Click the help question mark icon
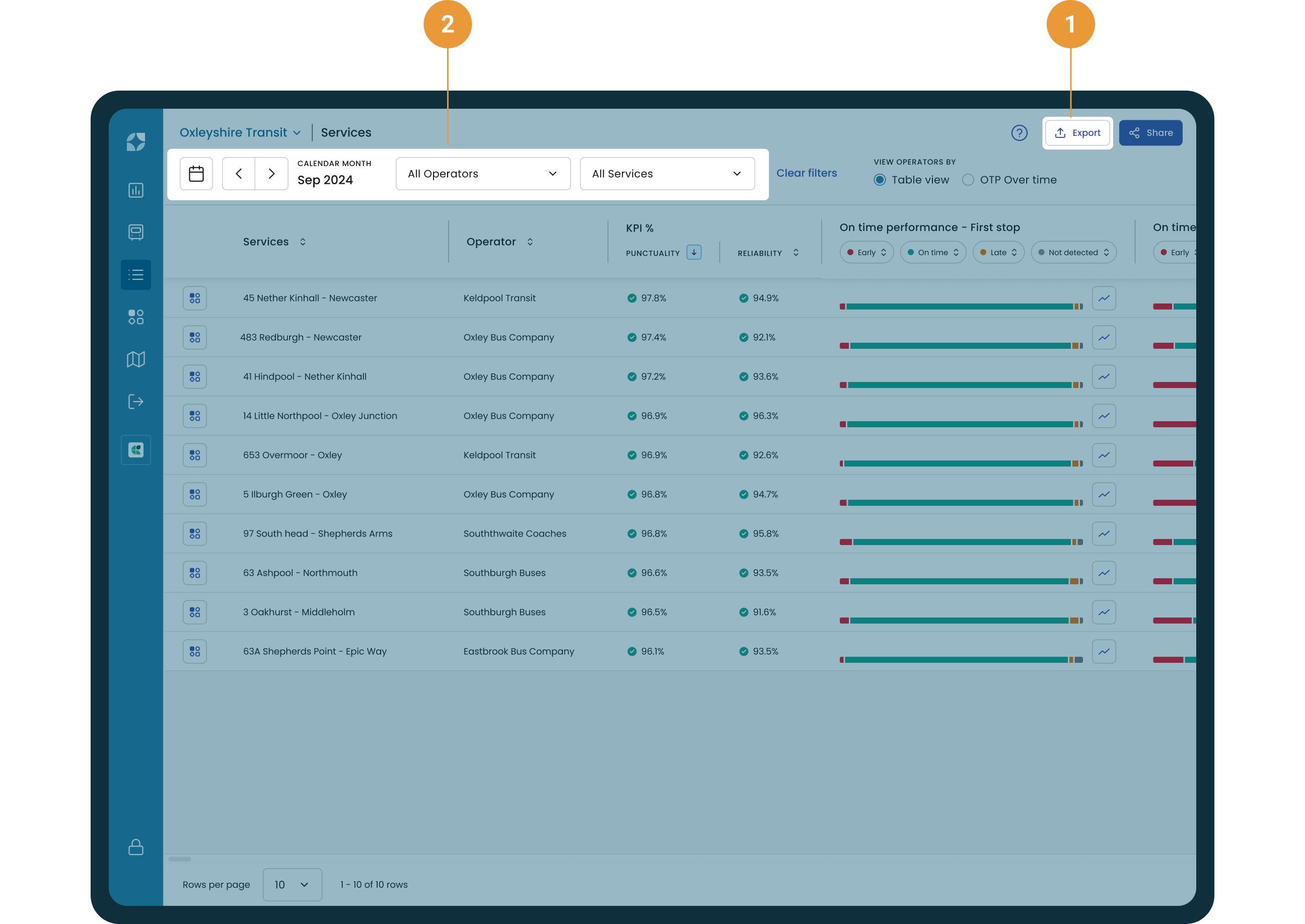The height and width of the screenshot is (924, 1305). (1019, 132)
